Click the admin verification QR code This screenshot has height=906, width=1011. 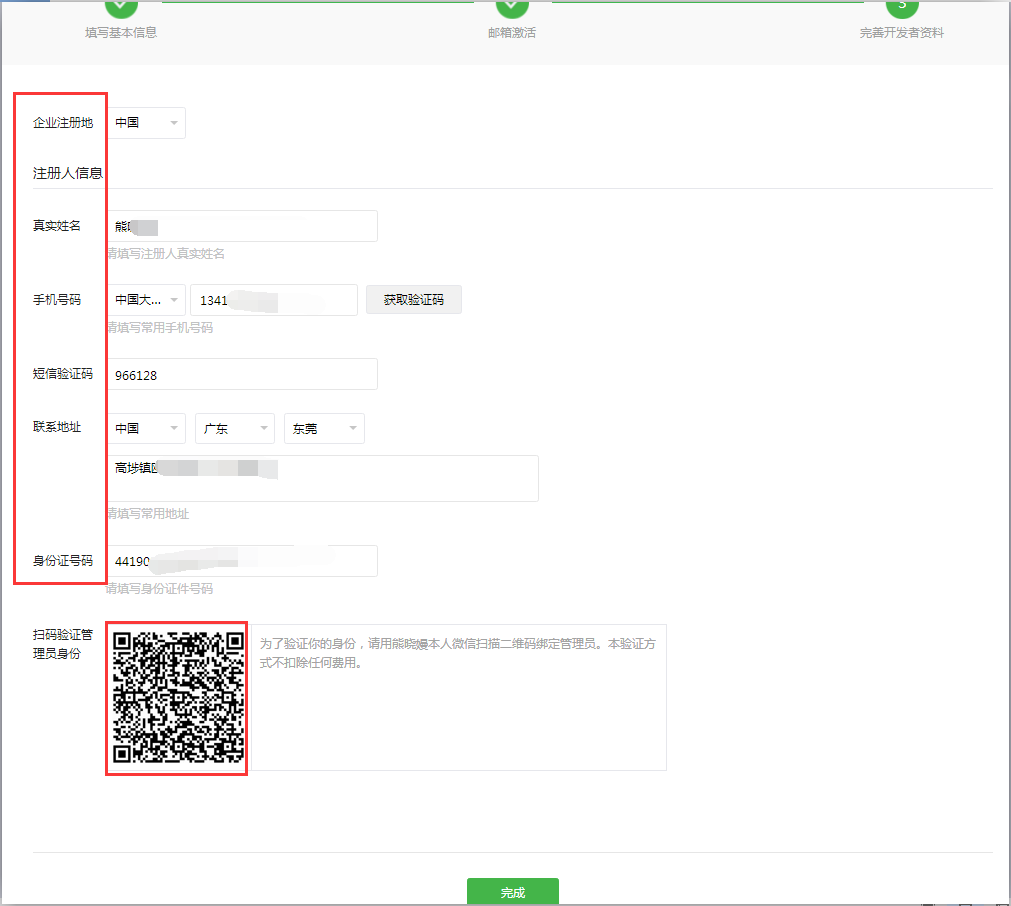pyautogui.click(x=177, y=697)
